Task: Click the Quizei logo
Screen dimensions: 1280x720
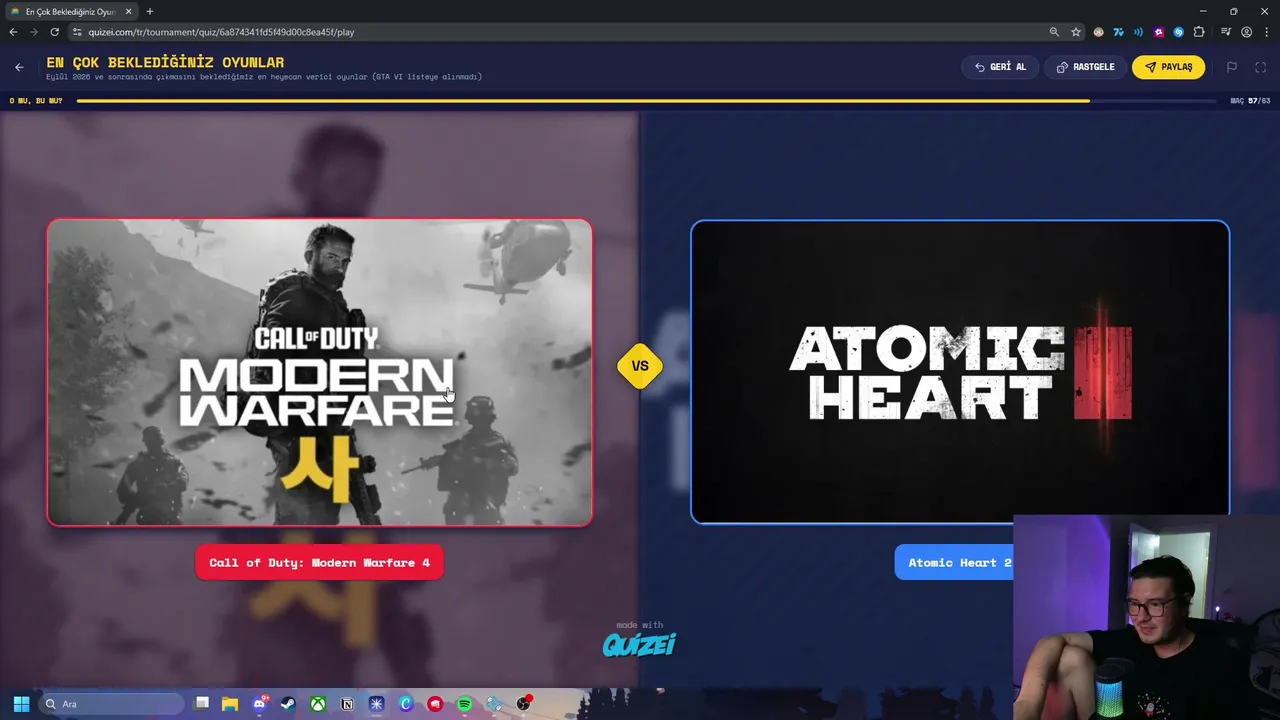Action: pos(639,644)
